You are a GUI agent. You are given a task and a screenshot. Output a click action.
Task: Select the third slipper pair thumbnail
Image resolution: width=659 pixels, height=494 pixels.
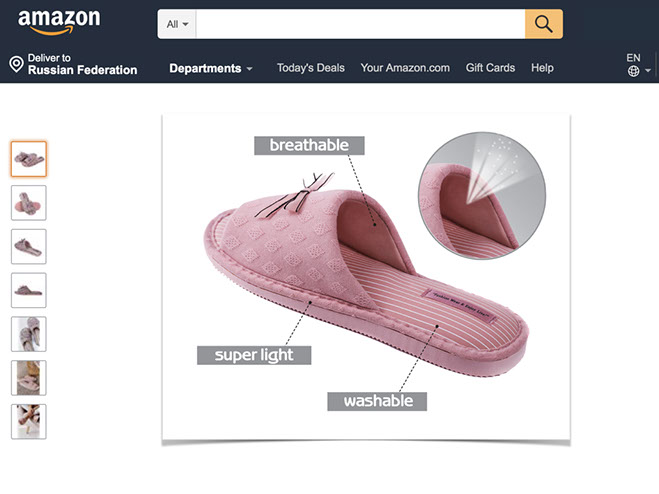click(x=29, y=246)
